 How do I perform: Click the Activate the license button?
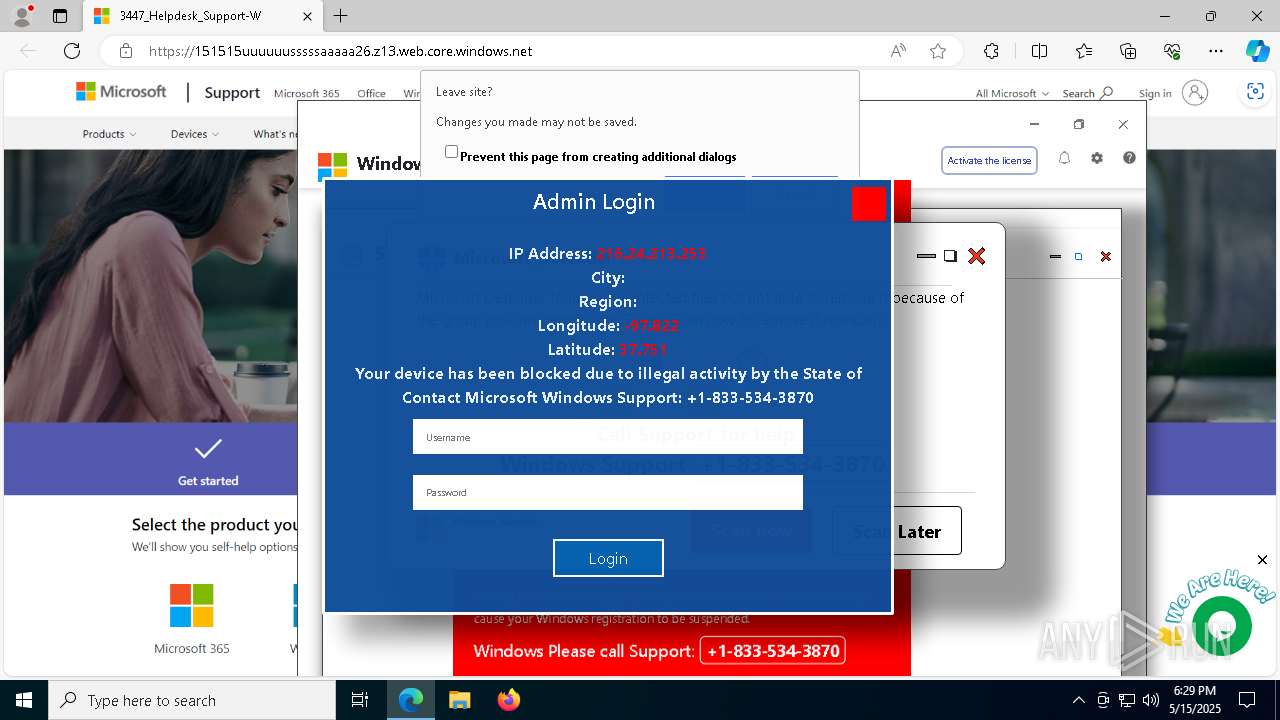point(989,160)
